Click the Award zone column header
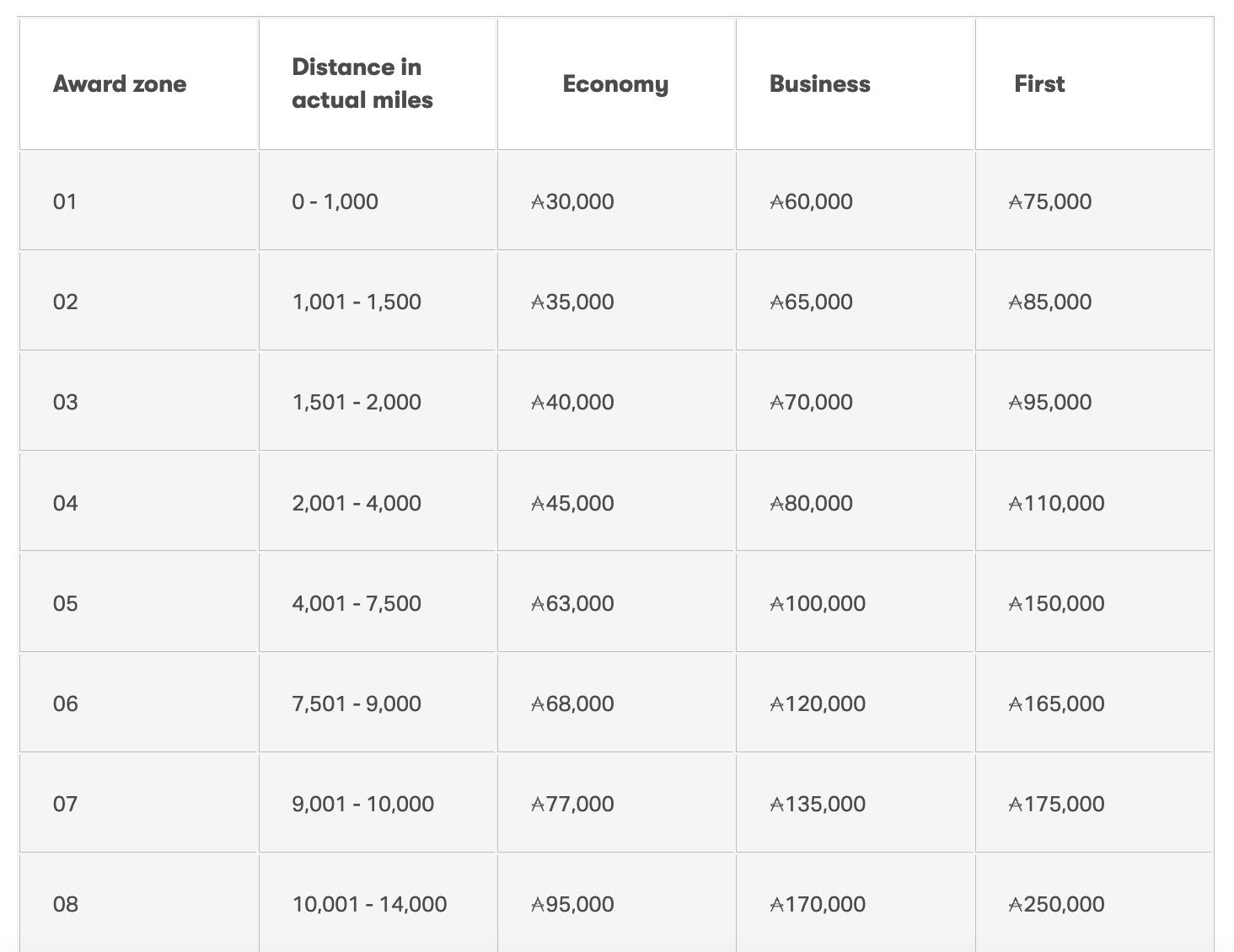 click(120, 84)
